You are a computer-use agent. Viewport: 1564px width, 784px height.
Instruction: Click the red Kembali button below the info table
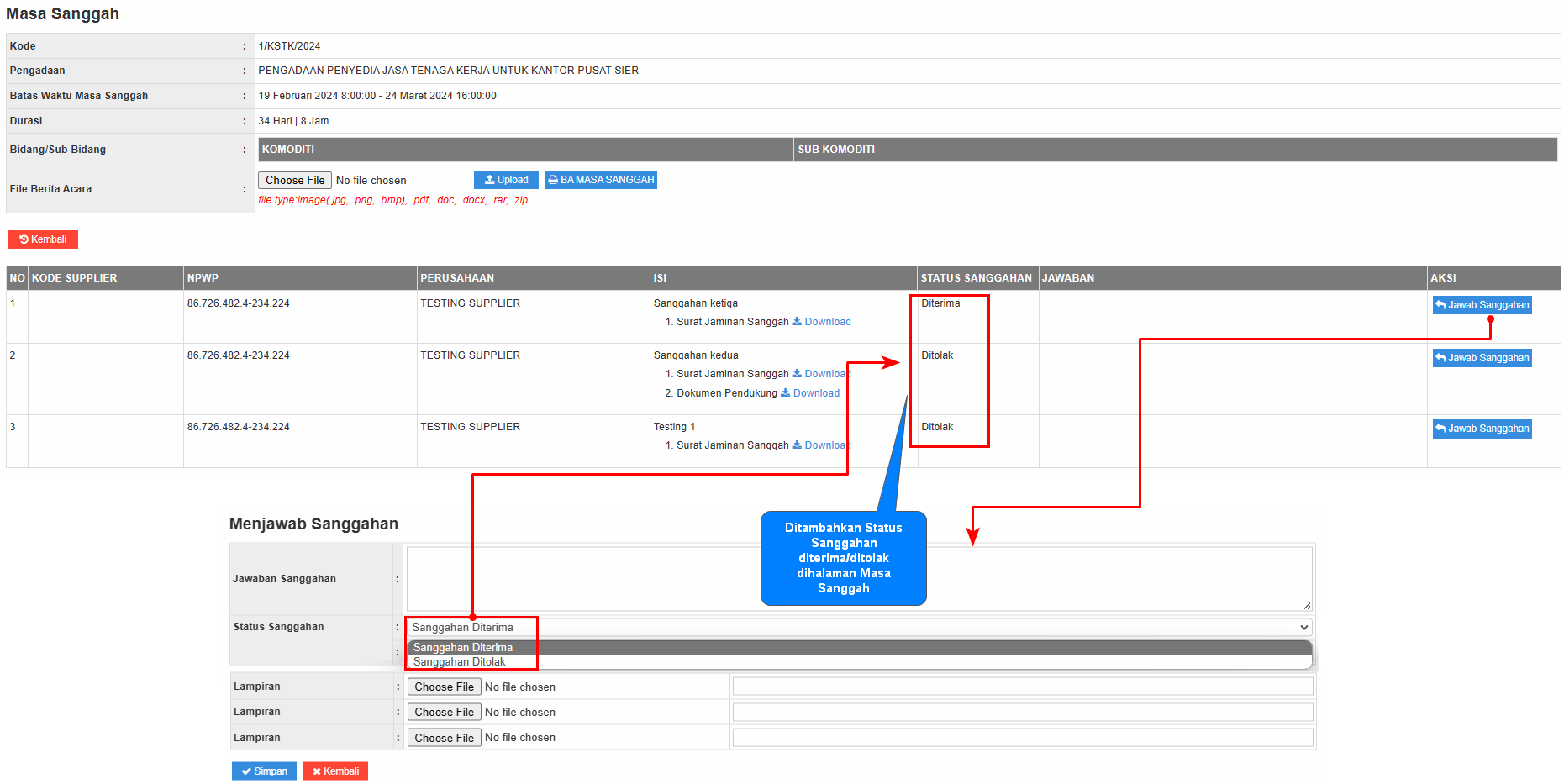pos(43,239)
